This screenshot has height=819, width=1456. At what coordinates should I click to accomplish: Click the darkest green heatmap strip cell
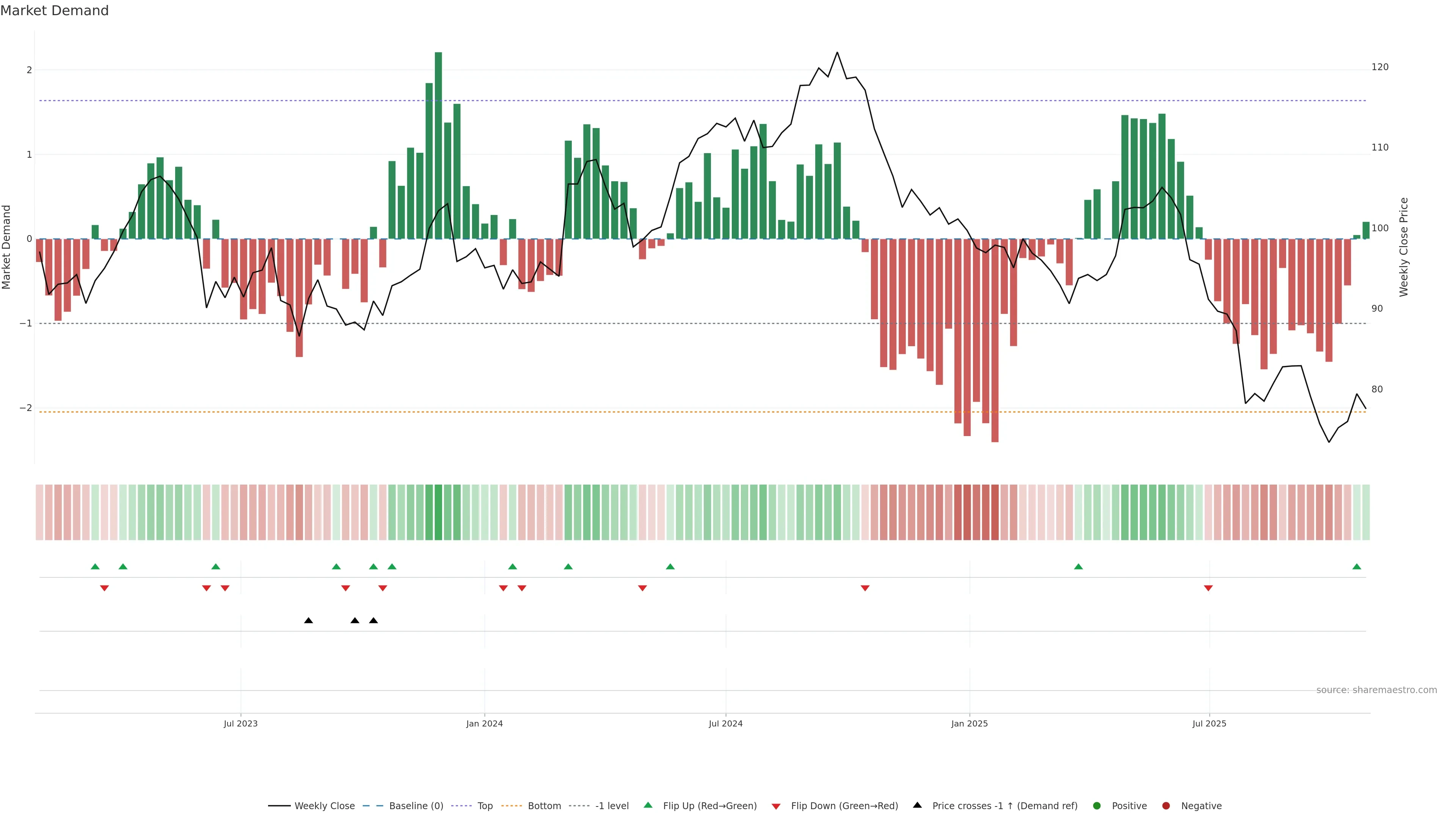pyautogui.click(x=438, y=512)
